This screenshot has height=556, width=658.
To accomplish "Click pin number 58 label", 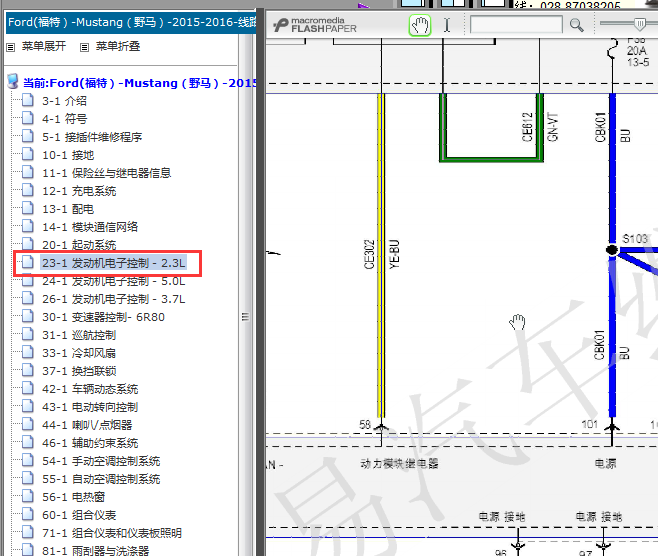I will 365,425.
